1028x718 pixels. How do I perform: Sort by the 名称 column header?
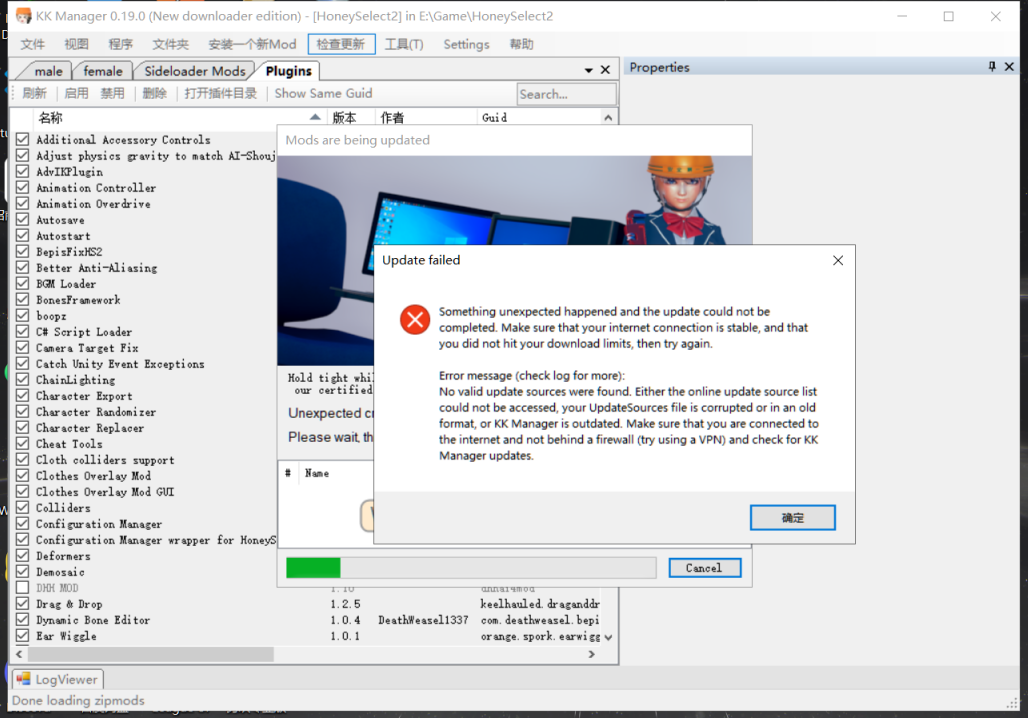click(180, 117)
